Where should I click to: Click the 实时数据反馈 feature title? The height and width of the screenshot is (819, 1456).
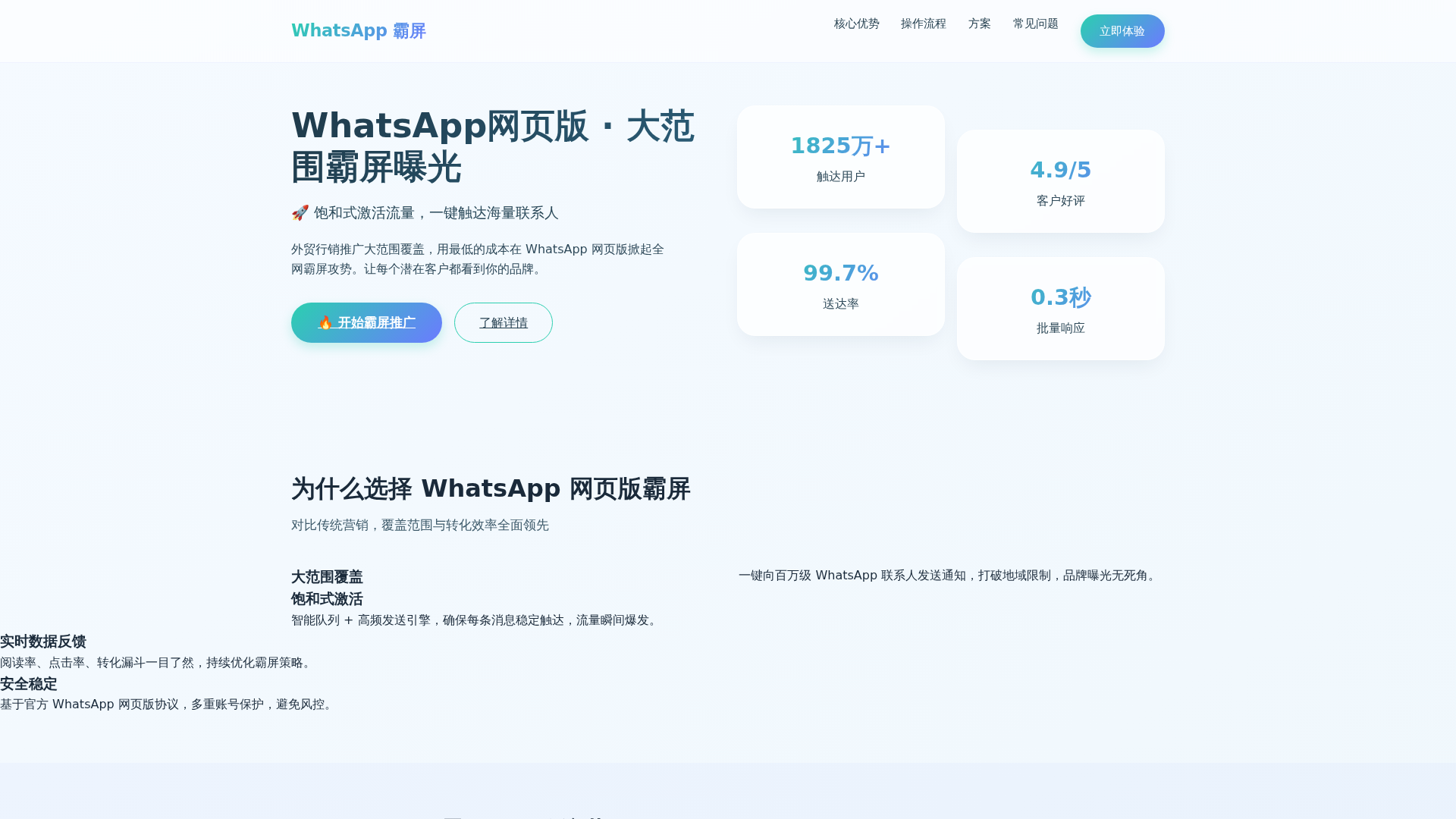click(x=43, y=642)
